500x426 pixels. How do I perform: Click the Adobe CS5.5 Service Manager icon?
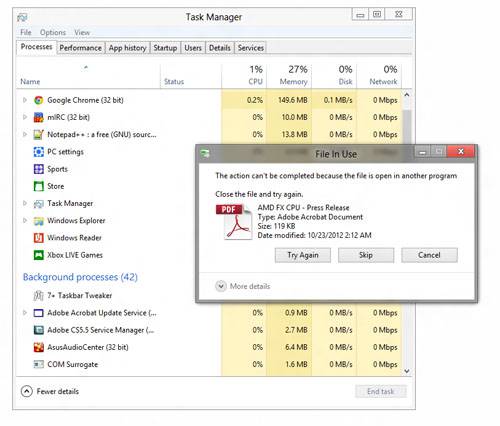click(x=39, y=330)
